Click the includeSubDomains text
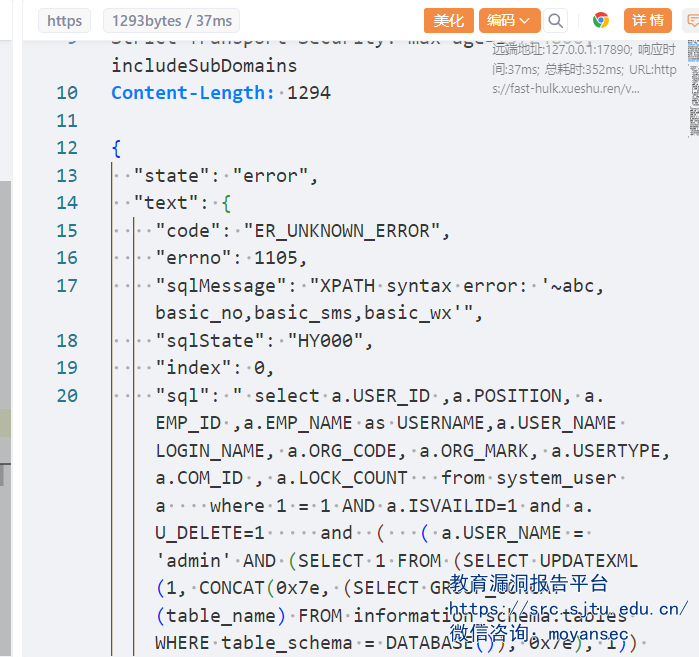This screenshot has width=699, height=657. click(204, 66)
